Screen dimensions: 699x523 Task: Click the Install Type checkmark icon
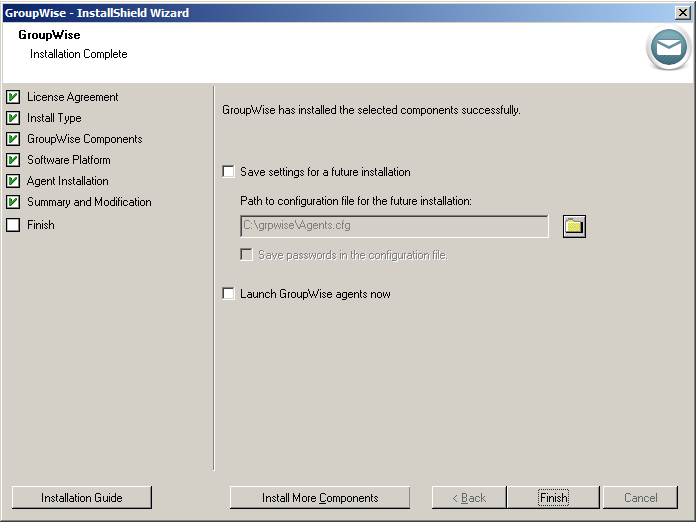click(13, 118)
